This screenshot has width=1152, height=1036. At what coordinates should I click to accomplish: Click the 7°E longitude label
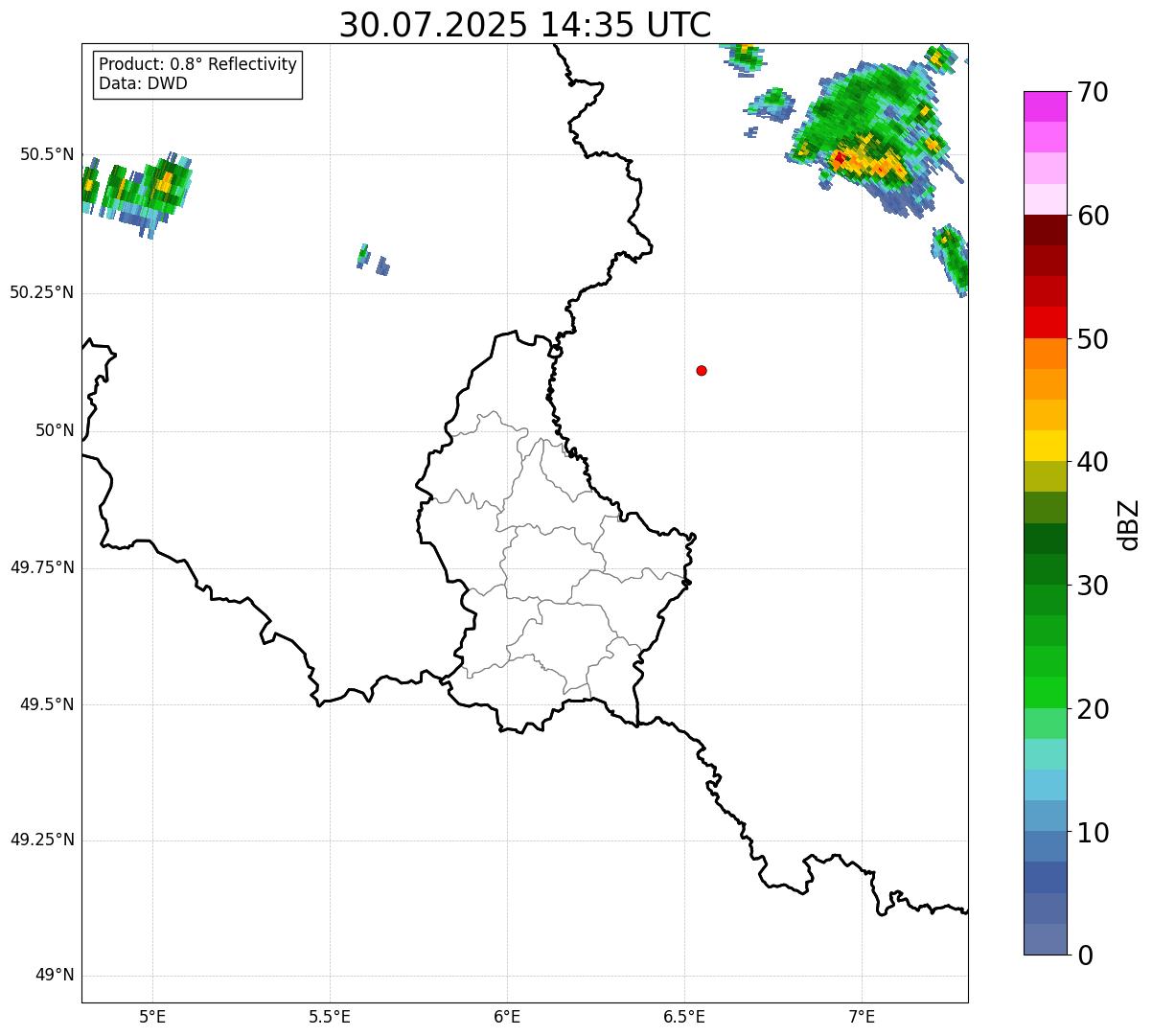click(862, 1016)
